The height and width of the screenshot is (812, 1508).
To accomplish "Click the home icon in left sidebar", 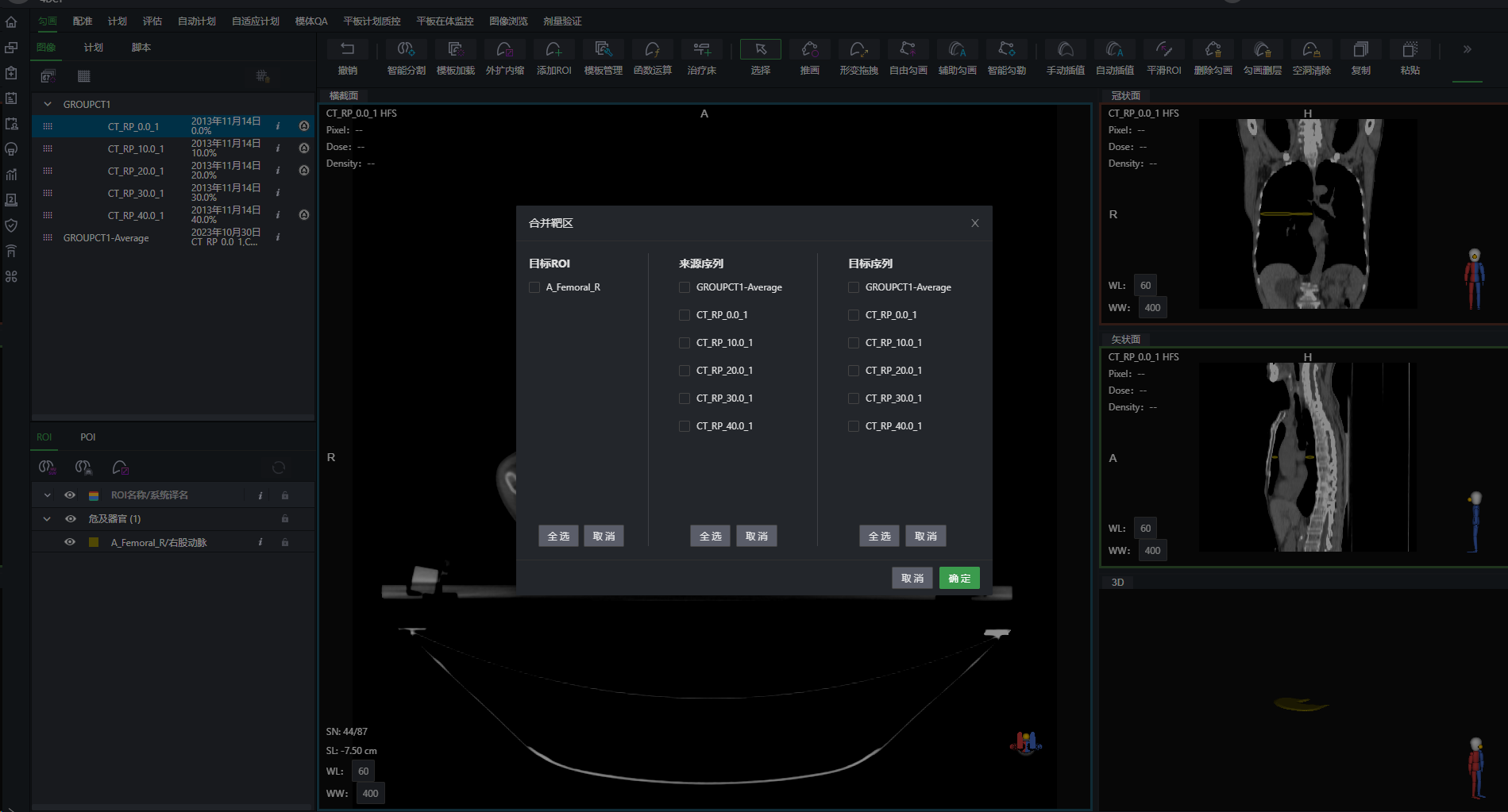I will (x=11, y=22).
